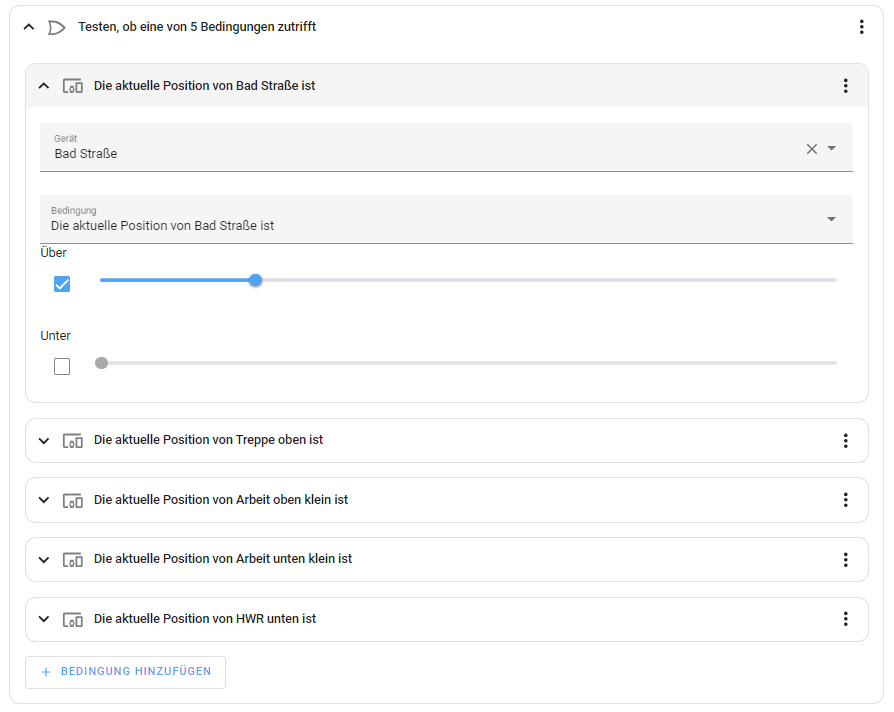
Task: Click the device icon beside Treppe oben condition
Action: point(73,440)
